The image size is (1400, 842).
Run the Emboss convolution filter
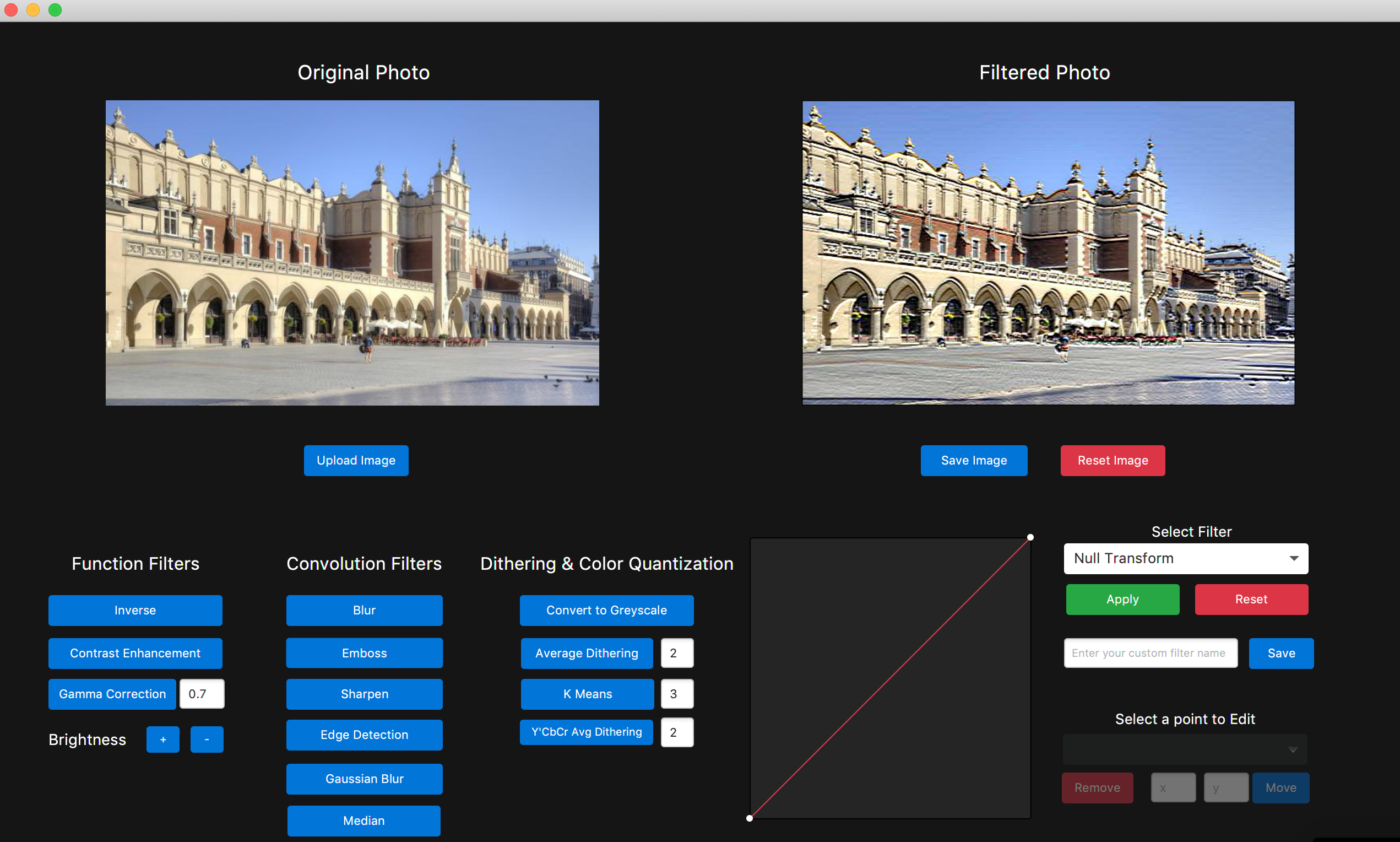[364, 653]
